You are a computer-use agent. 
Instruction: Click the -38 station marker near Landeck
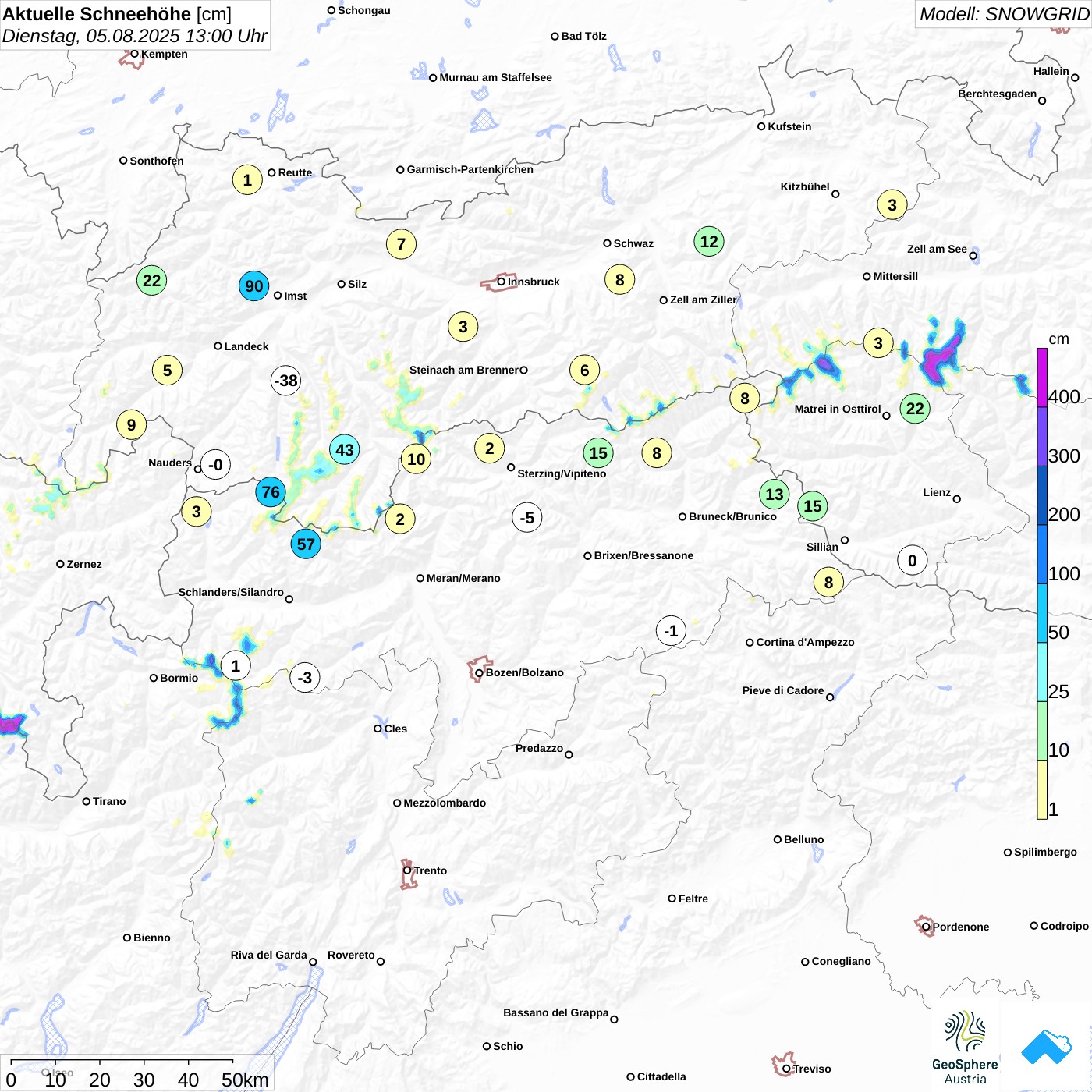(x=286, y=381)
